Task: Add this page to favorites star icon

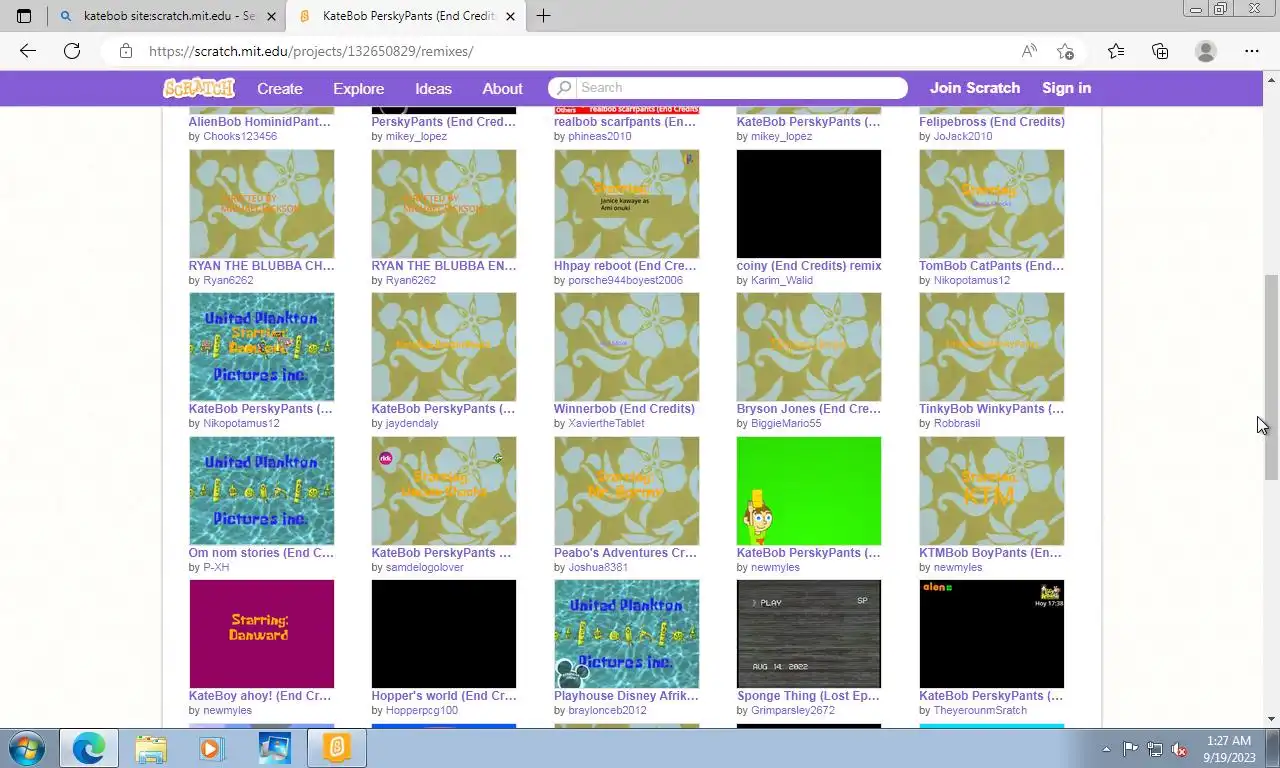Action: (x=1066, y=51)
